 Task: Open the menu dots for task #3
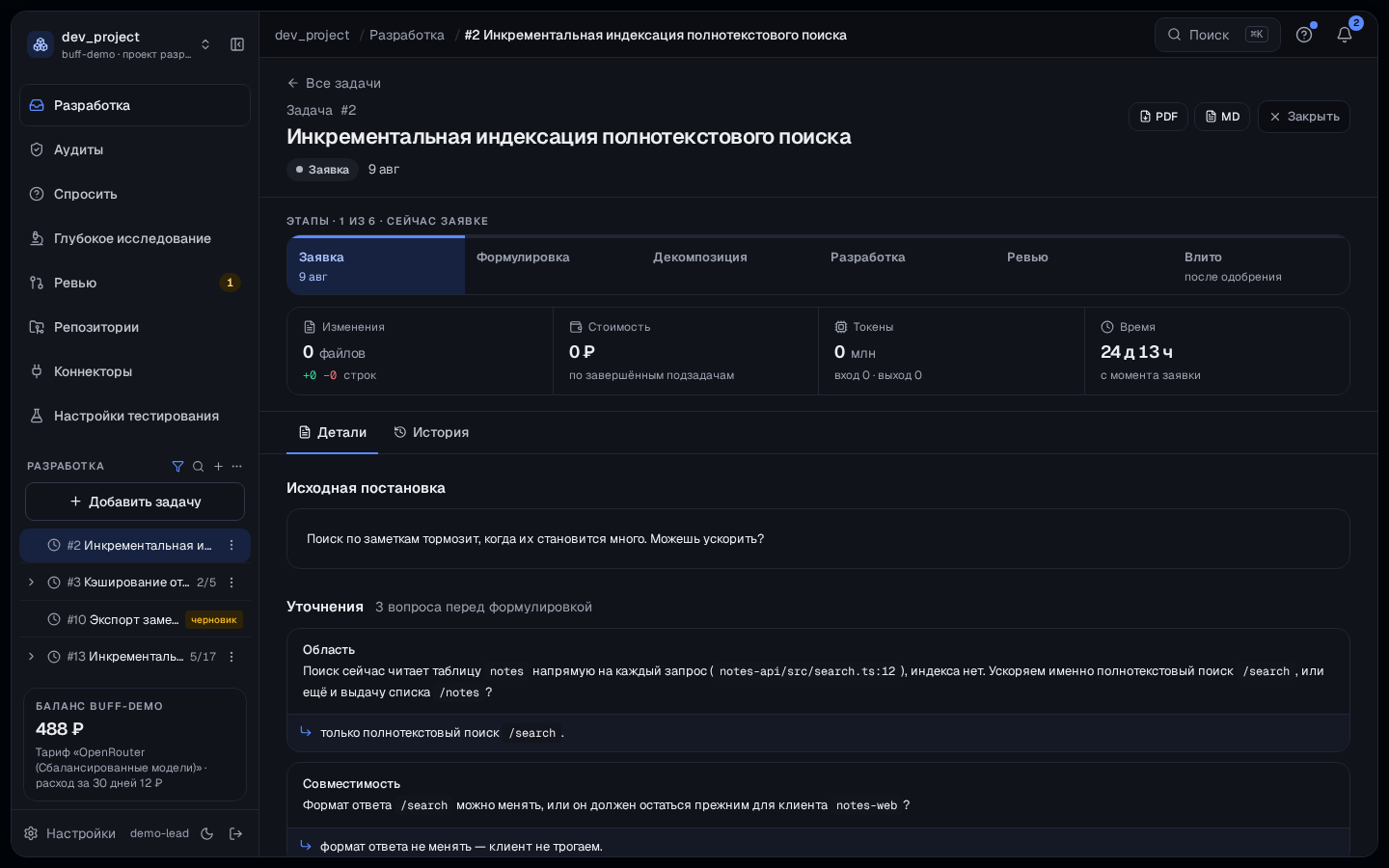[x=231, y=583]
